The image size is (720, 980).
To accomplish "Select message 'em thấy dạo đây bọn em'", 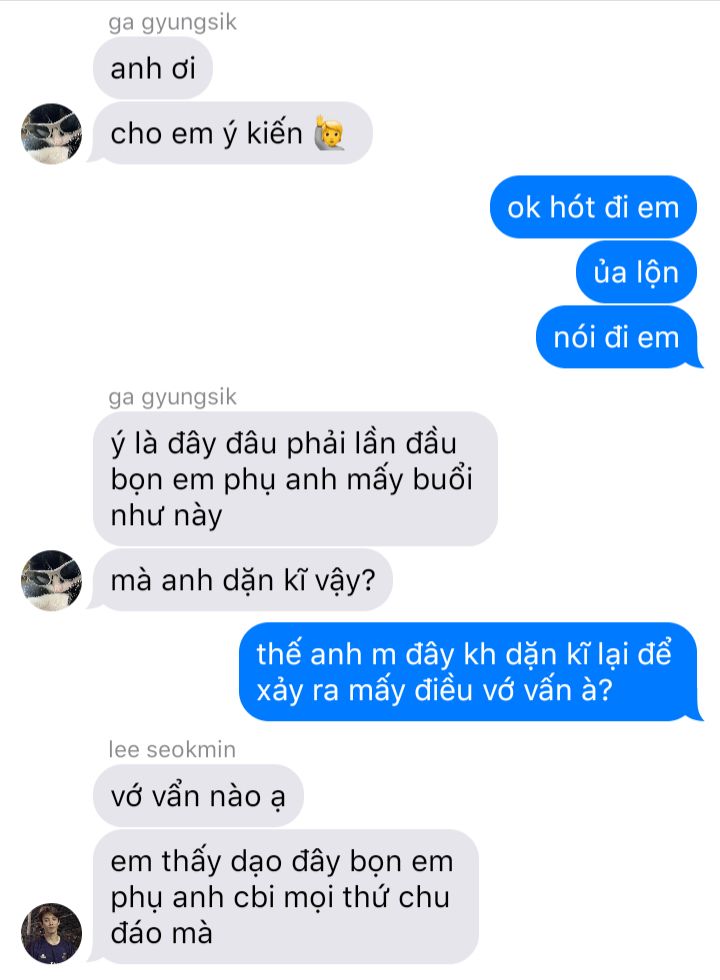I will (286, 896).
